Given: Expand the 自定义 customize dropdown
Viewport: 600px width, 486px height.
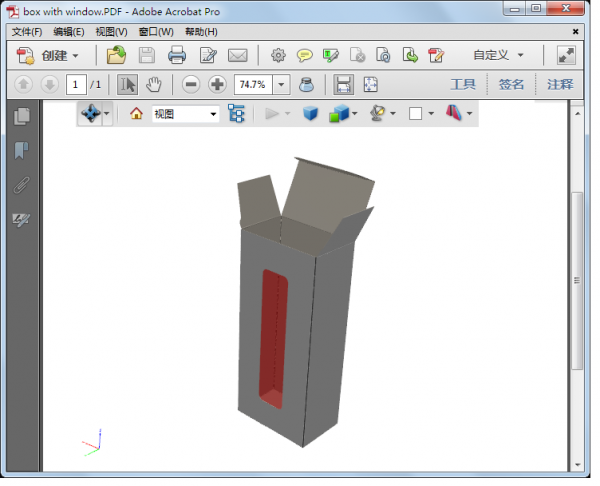Looking at the screenshot, I should 498,55.
